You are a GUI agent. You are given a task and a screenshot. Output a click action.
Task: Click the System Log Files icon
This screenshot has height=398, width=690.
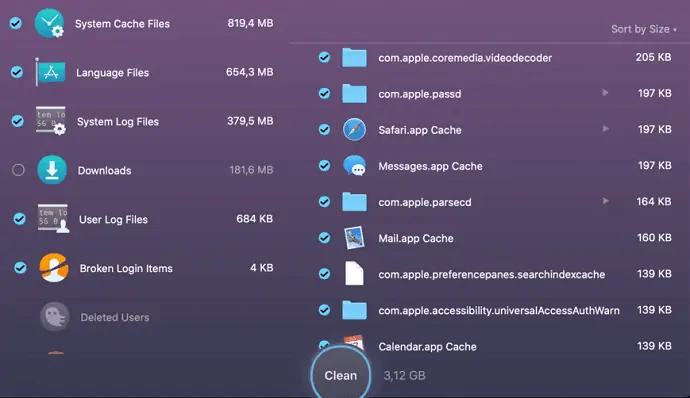click(x=51, y=121)
